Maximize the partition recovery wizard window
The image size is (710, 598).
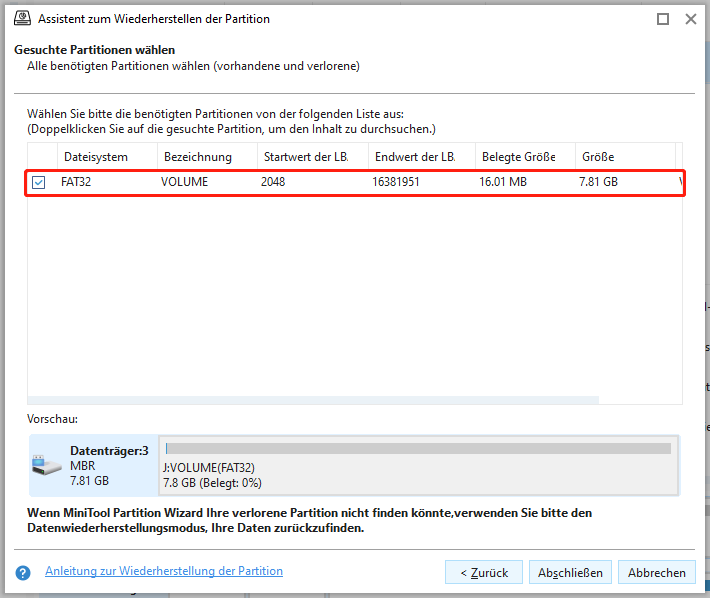(x=663, y=19)
